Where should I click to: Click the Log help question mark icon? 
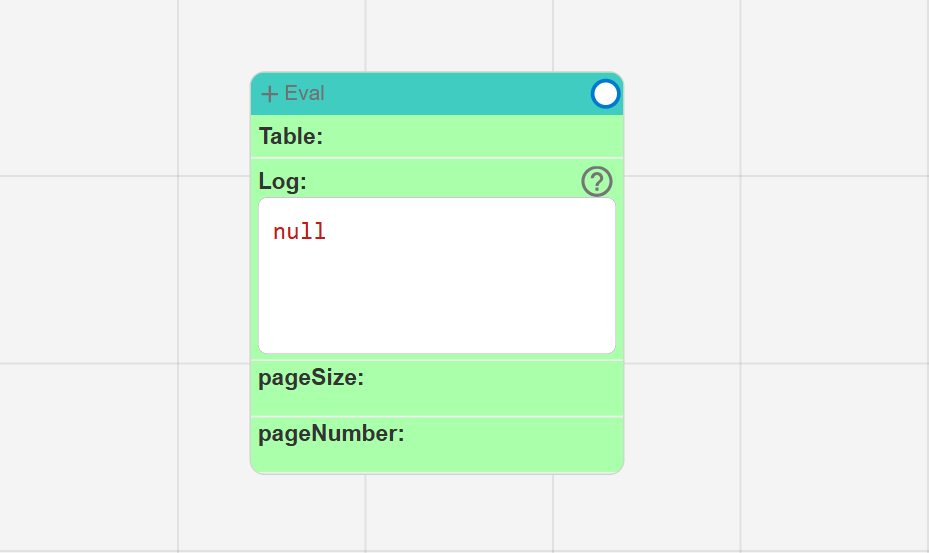(x=597, y=181)
